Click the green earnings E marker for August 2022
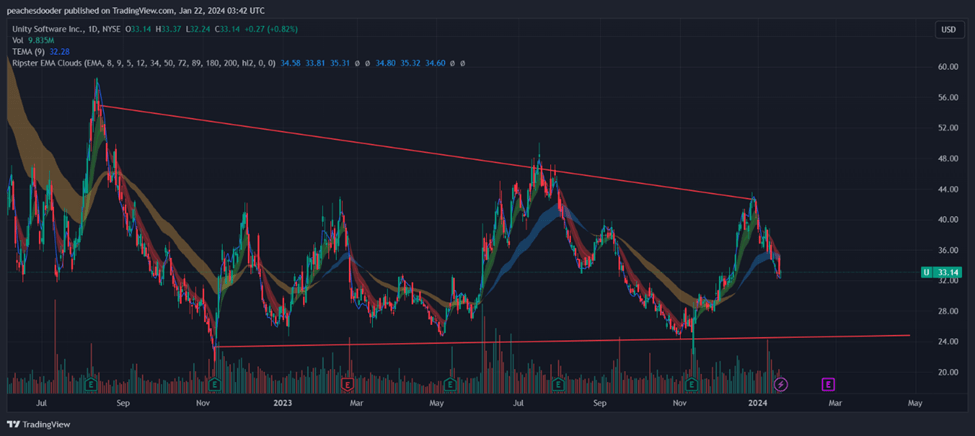Screen dimensions: 975x436 (91, 385)
